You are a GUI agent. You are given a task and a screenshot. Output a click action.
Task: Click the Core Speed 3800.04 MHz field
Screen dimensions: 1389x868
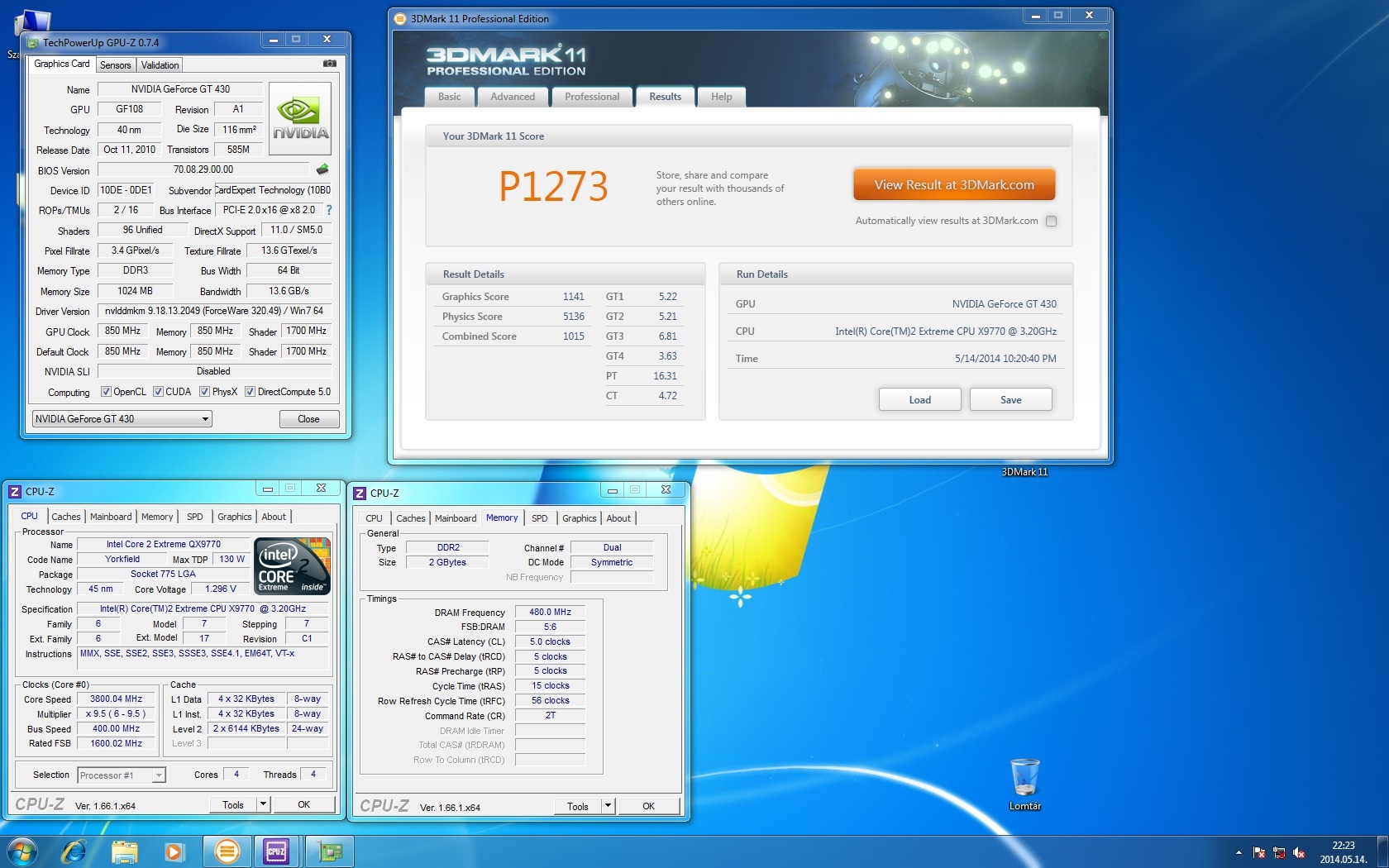(x=116, y=699)
